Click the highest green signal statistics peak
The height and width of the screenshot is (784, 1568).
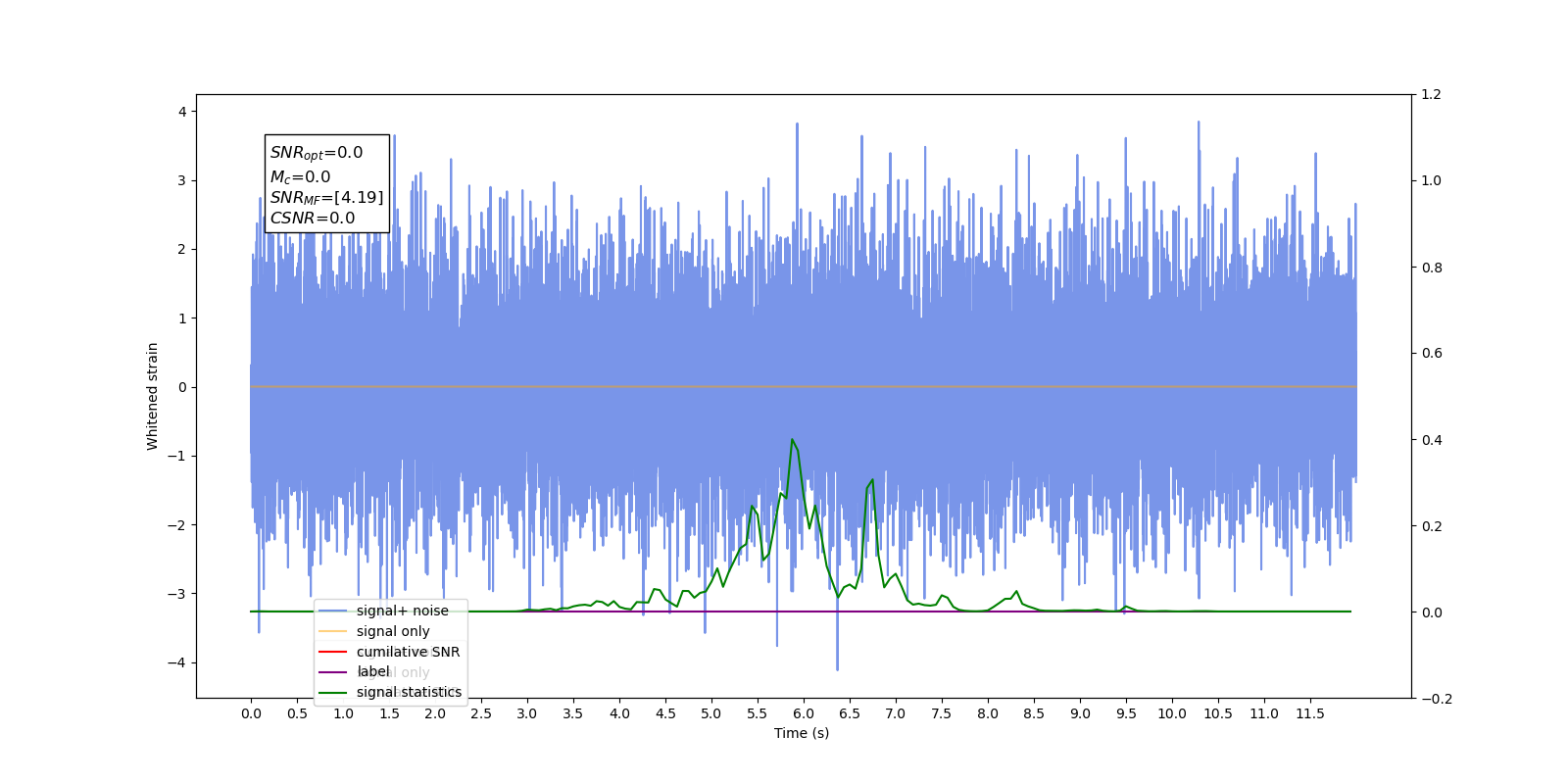click(792, 440)
